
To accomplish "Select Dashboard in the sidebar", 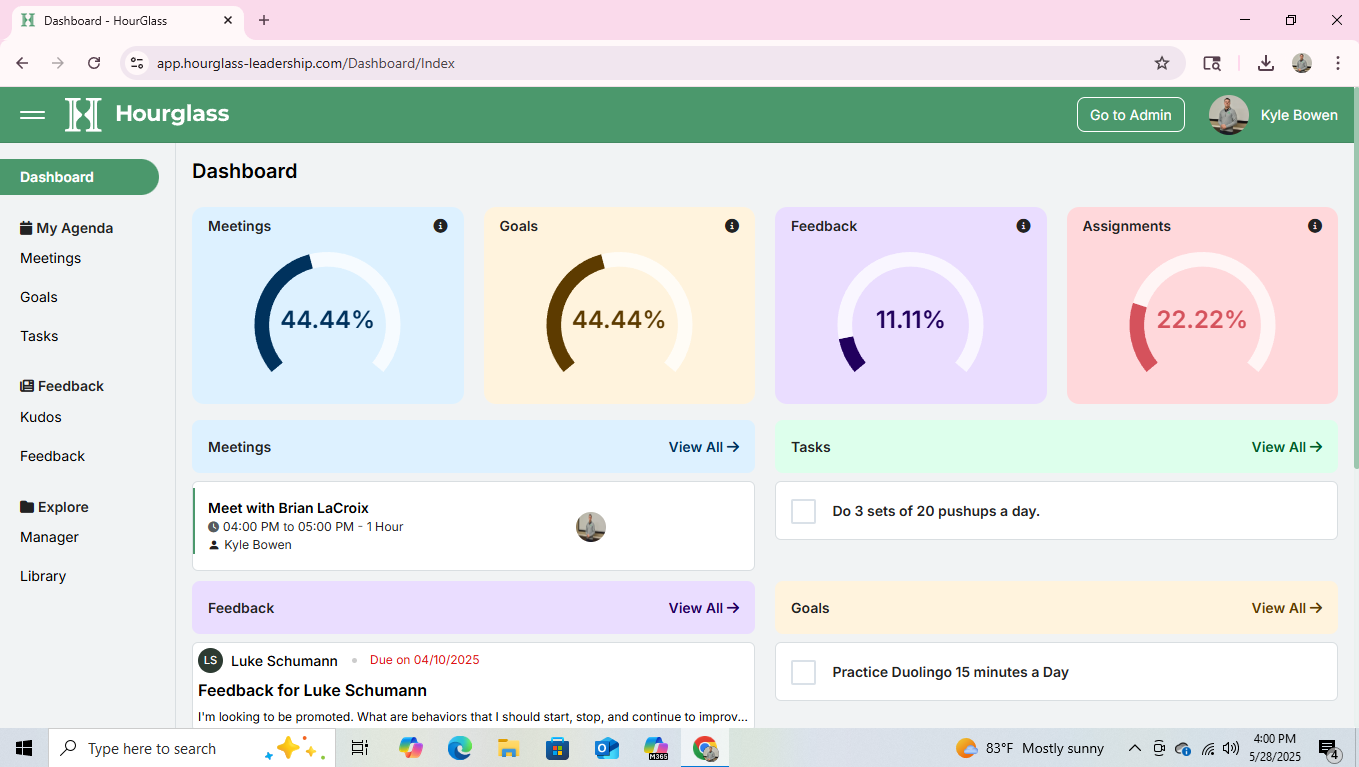I will coord(79,177).
